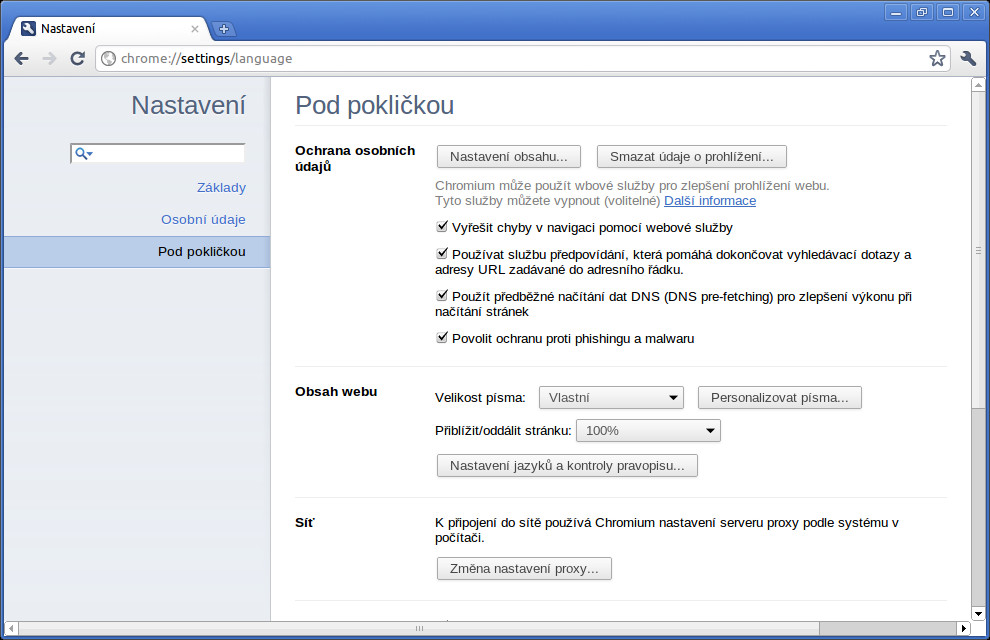Click the search magnifier icon in the sidebar
This screenshot has height=640, width=990.
[x=83, y=153]
